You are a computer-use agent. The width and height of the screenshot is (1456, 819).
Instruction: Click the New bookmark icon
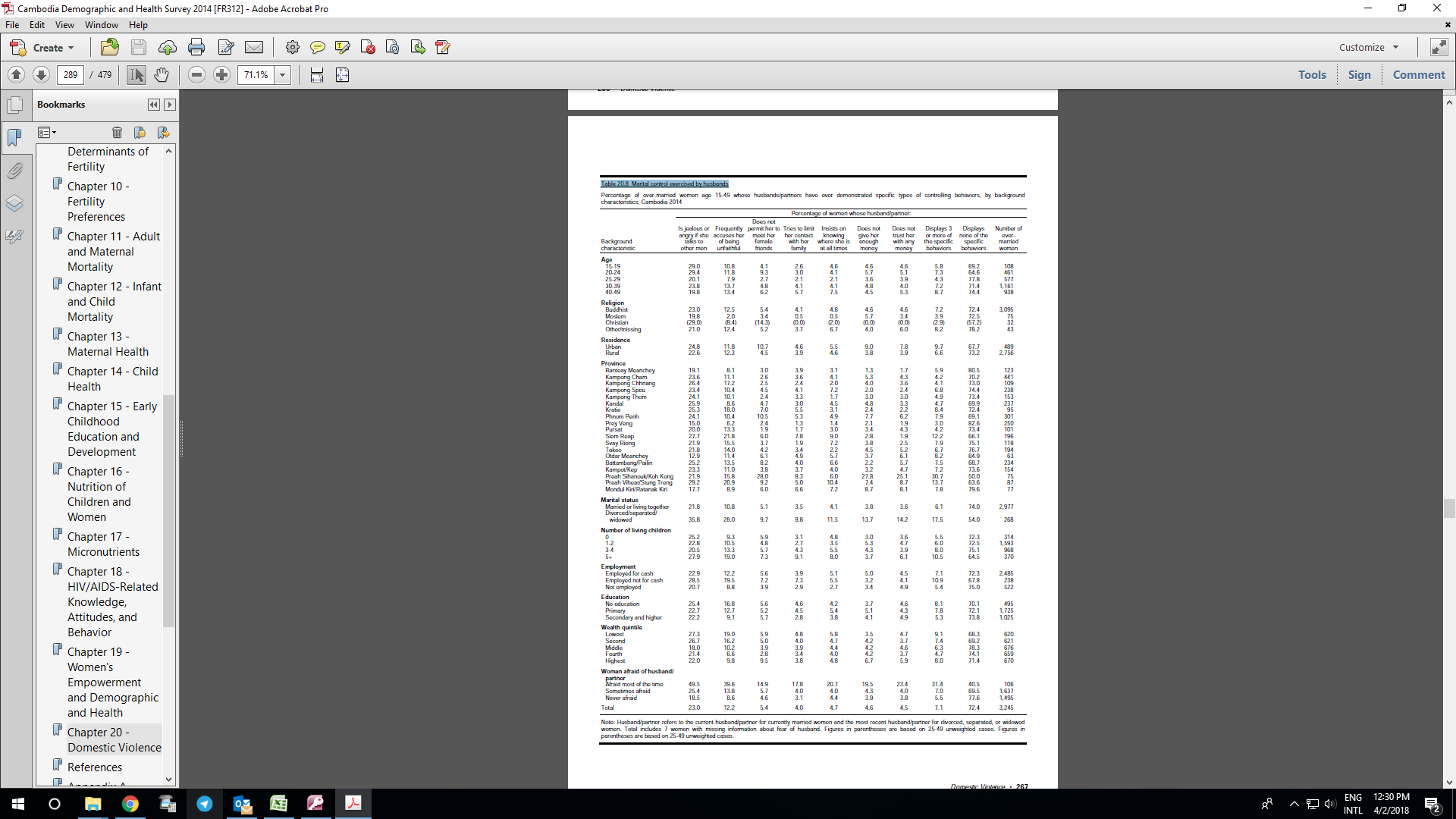click(140, 133)
